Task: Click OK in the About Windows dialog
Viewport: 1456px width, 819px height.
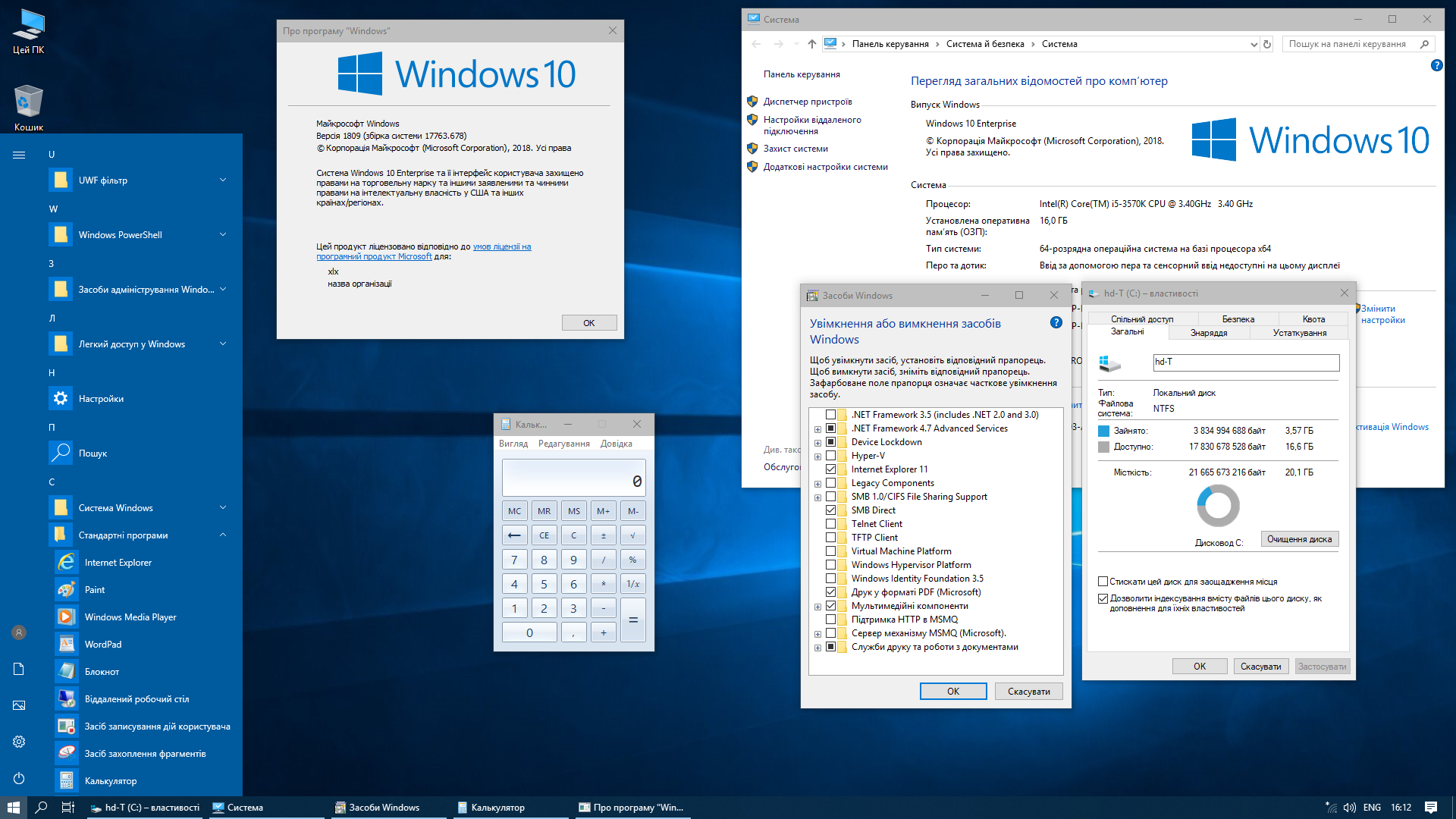Action: (x=589, y=323)
